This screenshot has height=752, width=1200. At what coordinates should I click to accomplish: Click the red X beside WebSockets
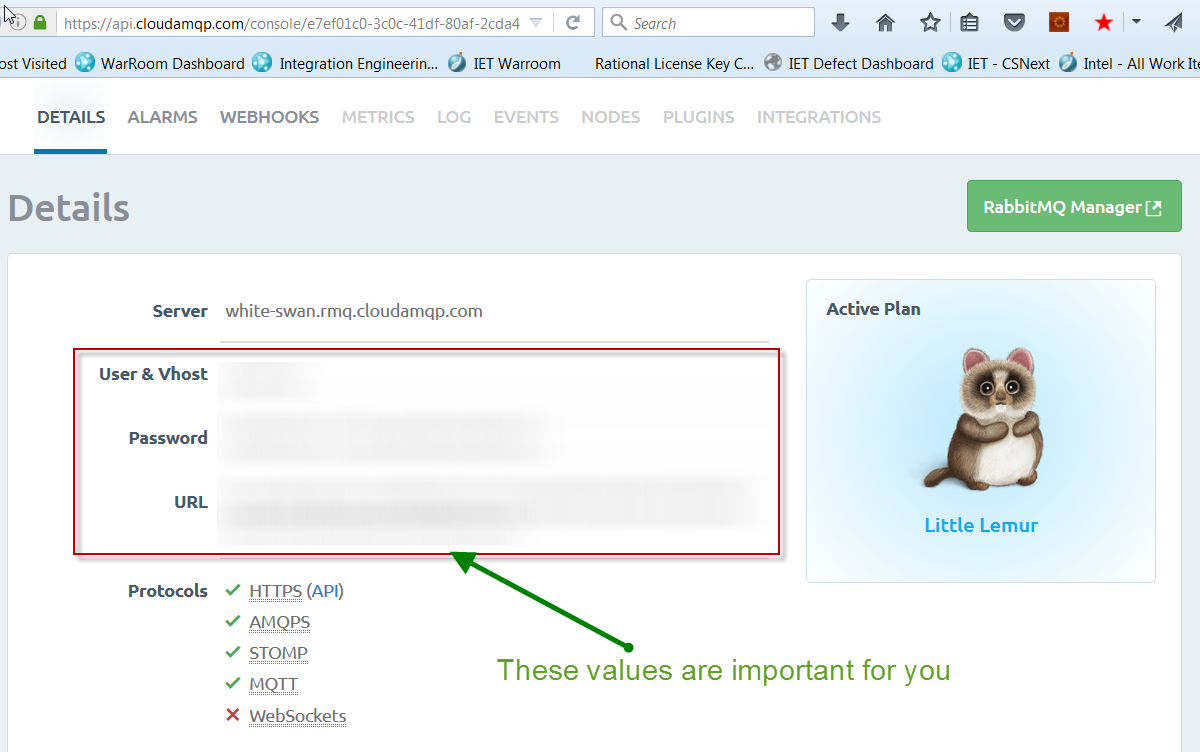(233, 714)
